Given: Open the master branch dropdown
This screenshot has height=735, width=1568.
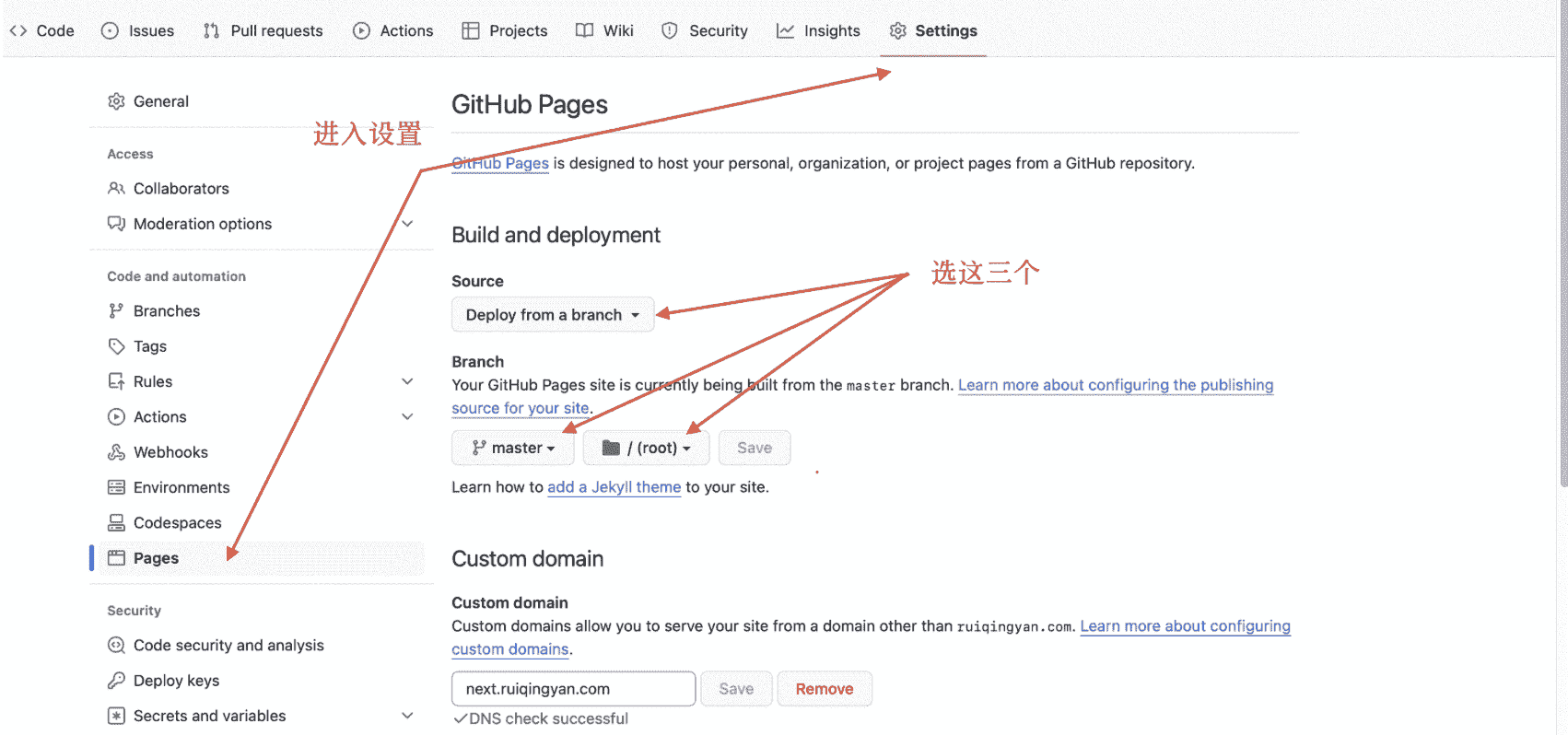Looking at the screenshot, I should [x=513, y=448].
